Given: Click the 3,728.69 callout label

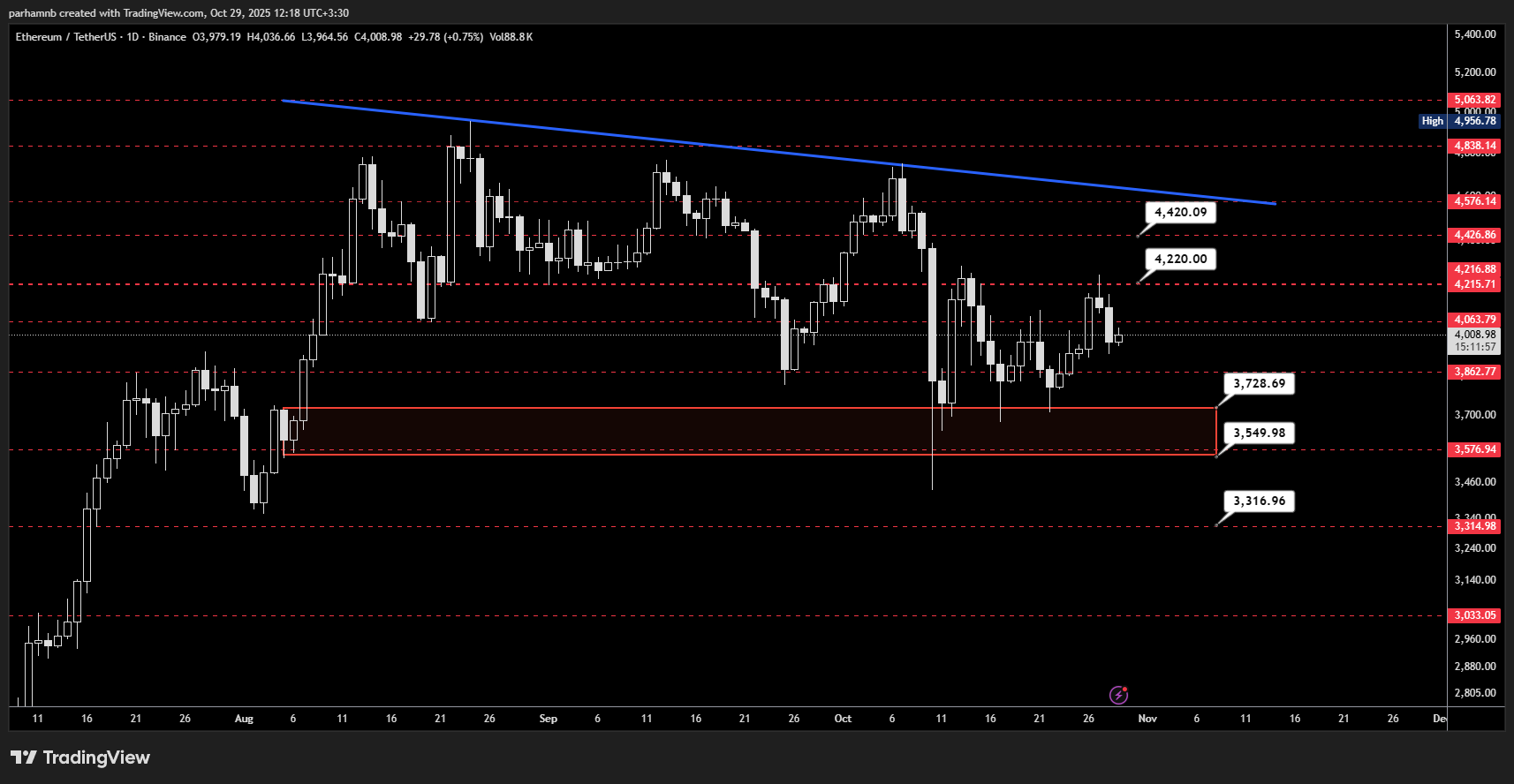Looking at the screenshot, I should click(x=1259, y=383).
